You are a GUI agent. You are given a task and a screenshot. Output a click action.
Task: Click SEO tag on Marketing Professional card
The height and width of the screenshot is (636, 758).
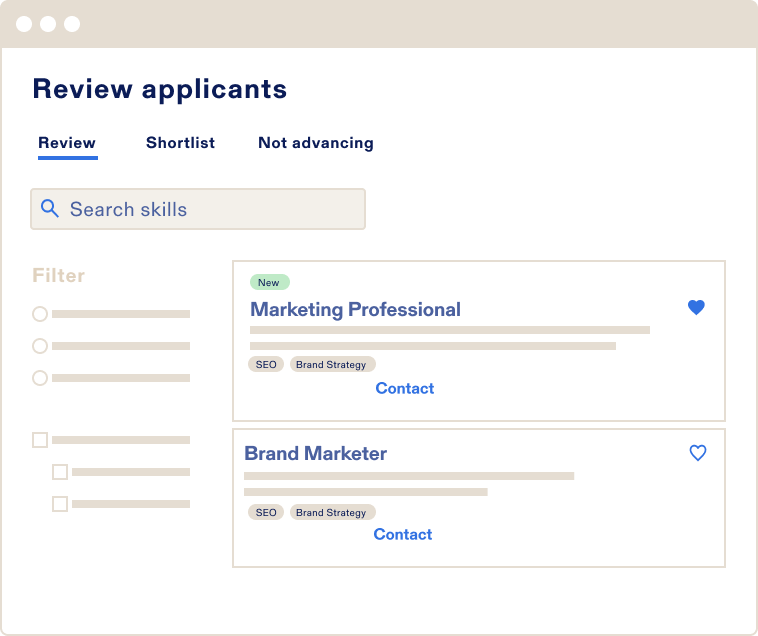tap(266, 365)
